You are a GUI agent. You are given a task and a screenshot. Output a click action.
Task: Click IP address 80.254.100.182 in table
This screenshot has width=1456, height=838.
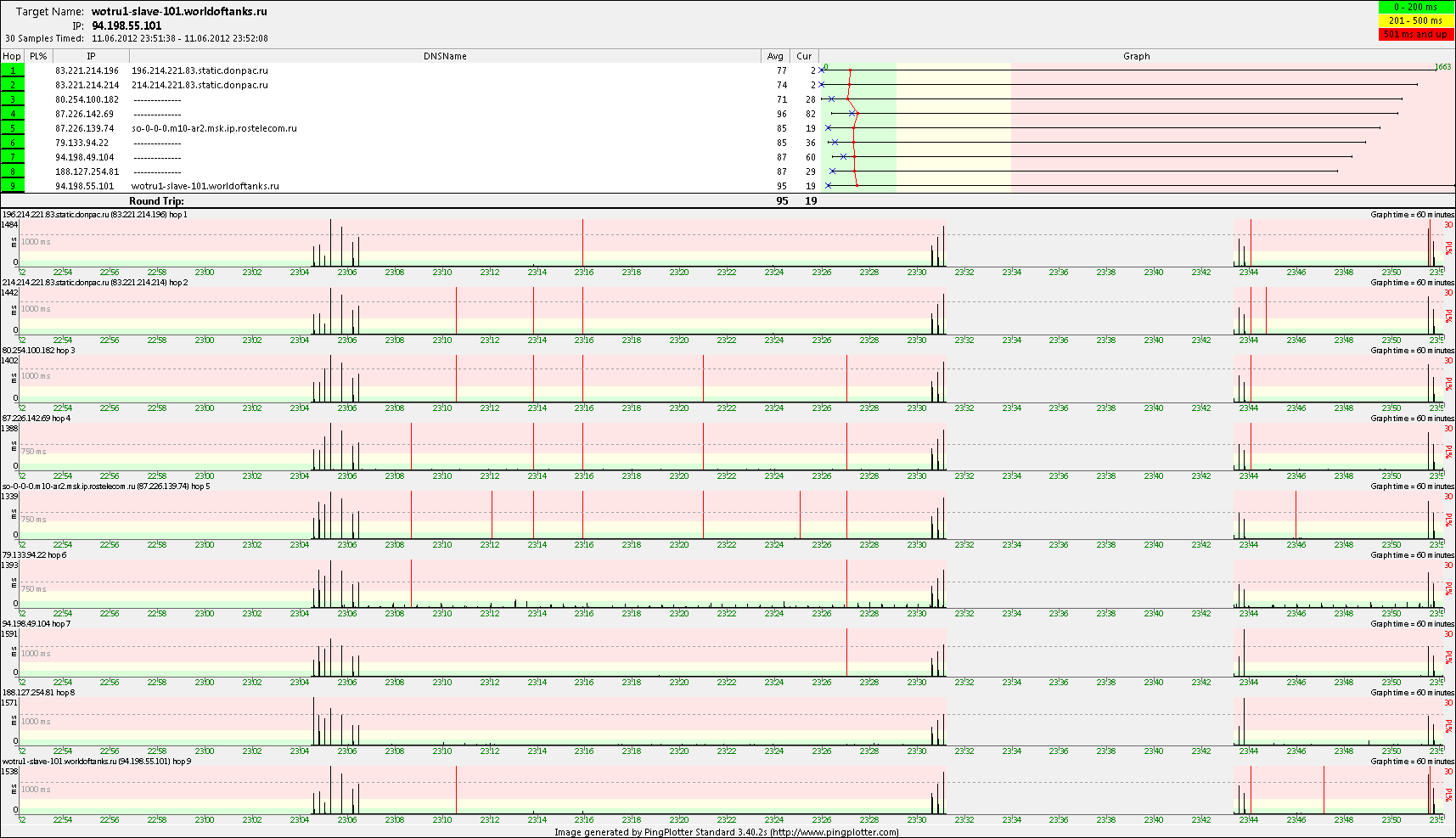pos(87,99)
